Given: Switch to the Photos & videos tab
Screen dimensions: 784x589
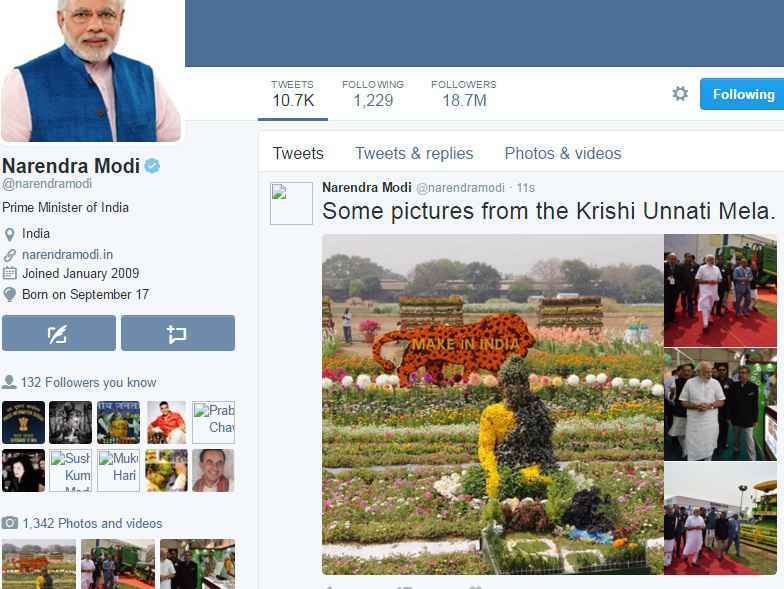Looking at the screenshot, I should pyautogui.click(x=562, y=153).
